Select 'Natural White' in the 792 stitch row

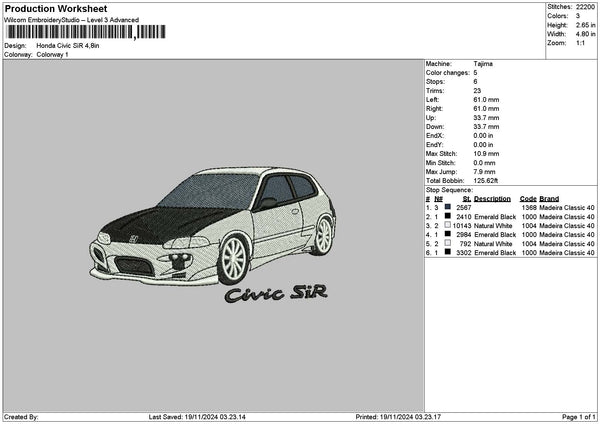coord(493,244)
